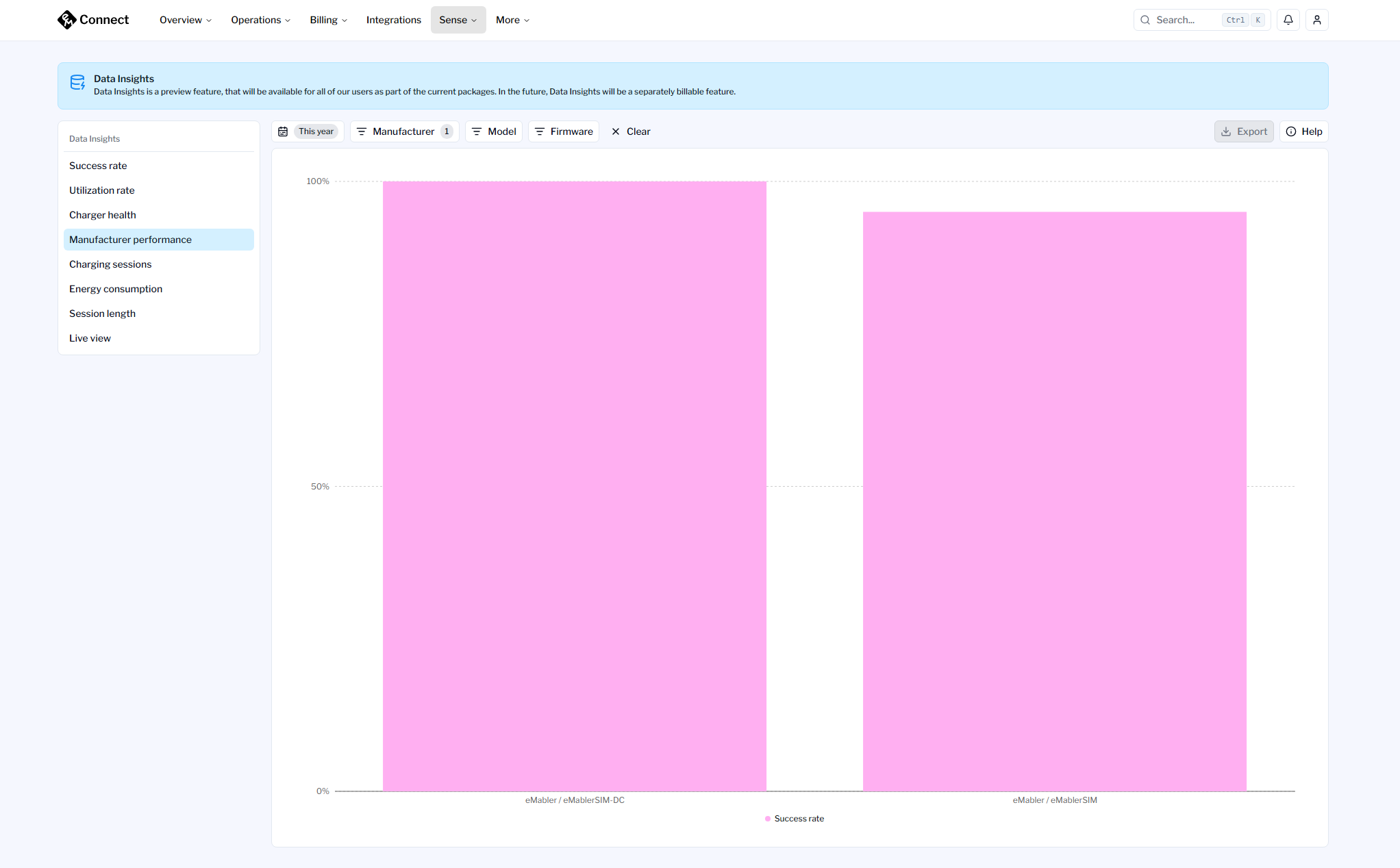
Task: Go to the Integrations menu item
Action: [393, 20]
